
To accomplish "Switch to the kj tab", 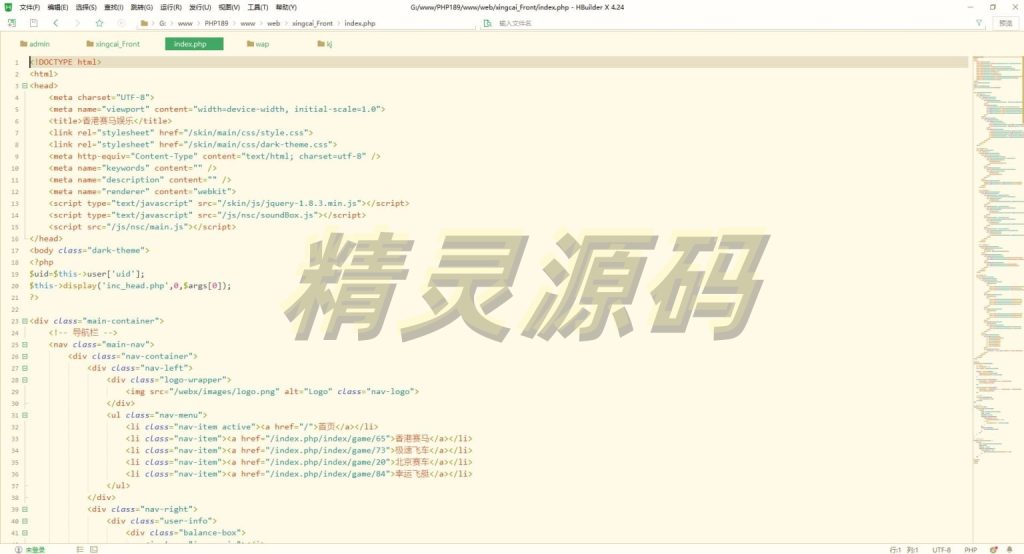I will point(325,44).
